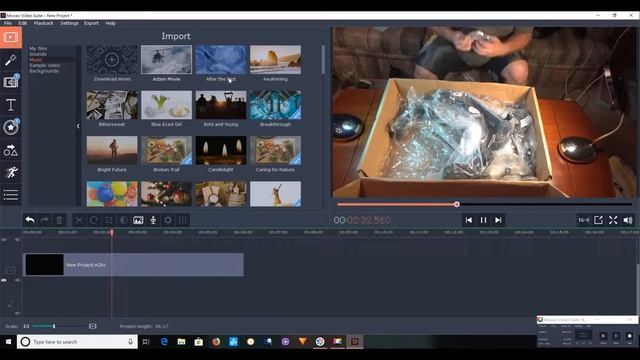Skip to previous frame in preview

coord(469,220)
